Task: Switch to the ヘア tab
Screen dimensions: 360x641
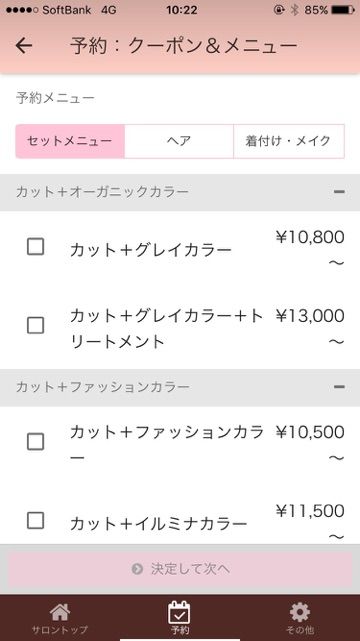Action: pyautogui.click(x=179, y=141)
